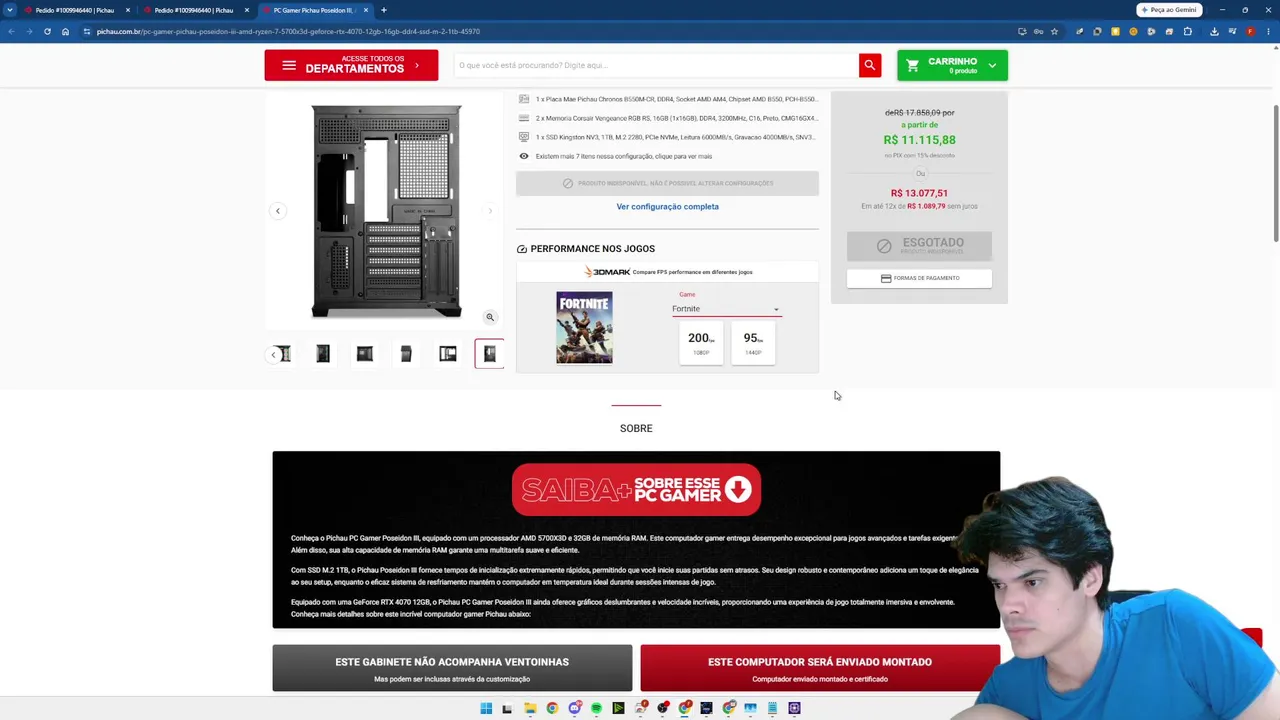The height and width of the screenshot is (720, 1280).
Task: Reload the current page
Action: click(47, 31)
